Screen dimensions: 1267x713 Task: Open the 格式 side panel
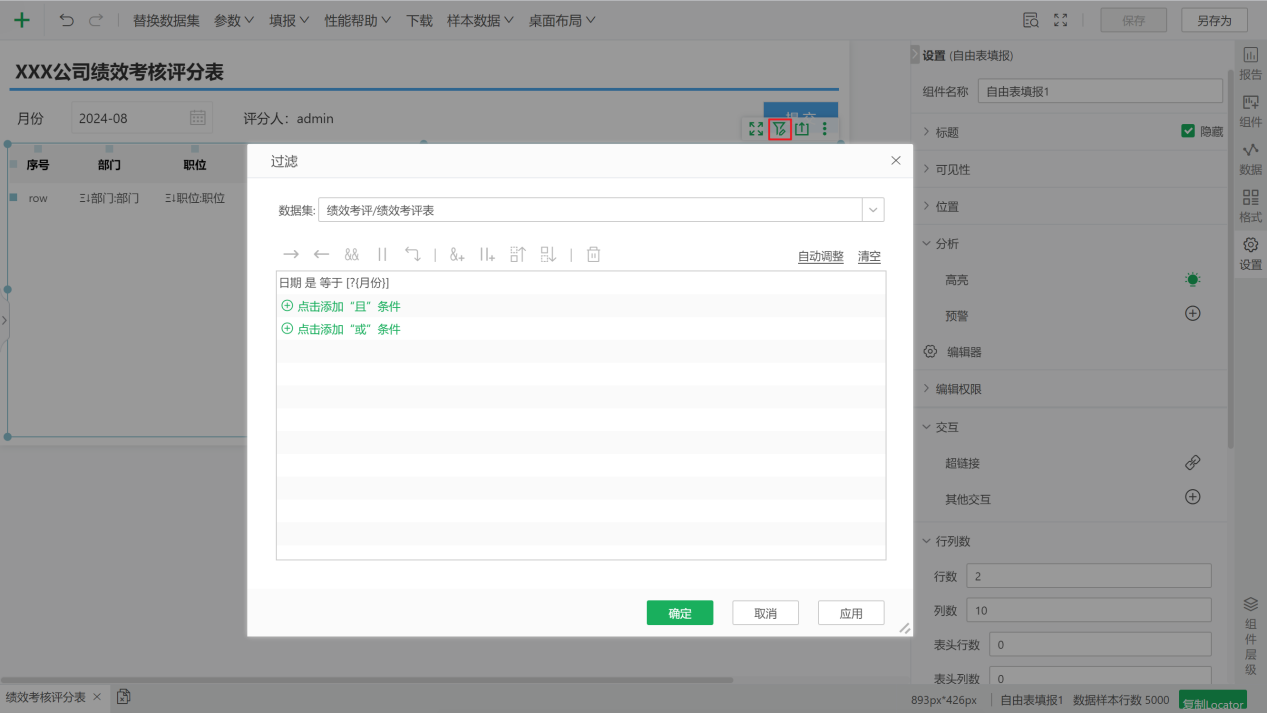coord(1250,205)
